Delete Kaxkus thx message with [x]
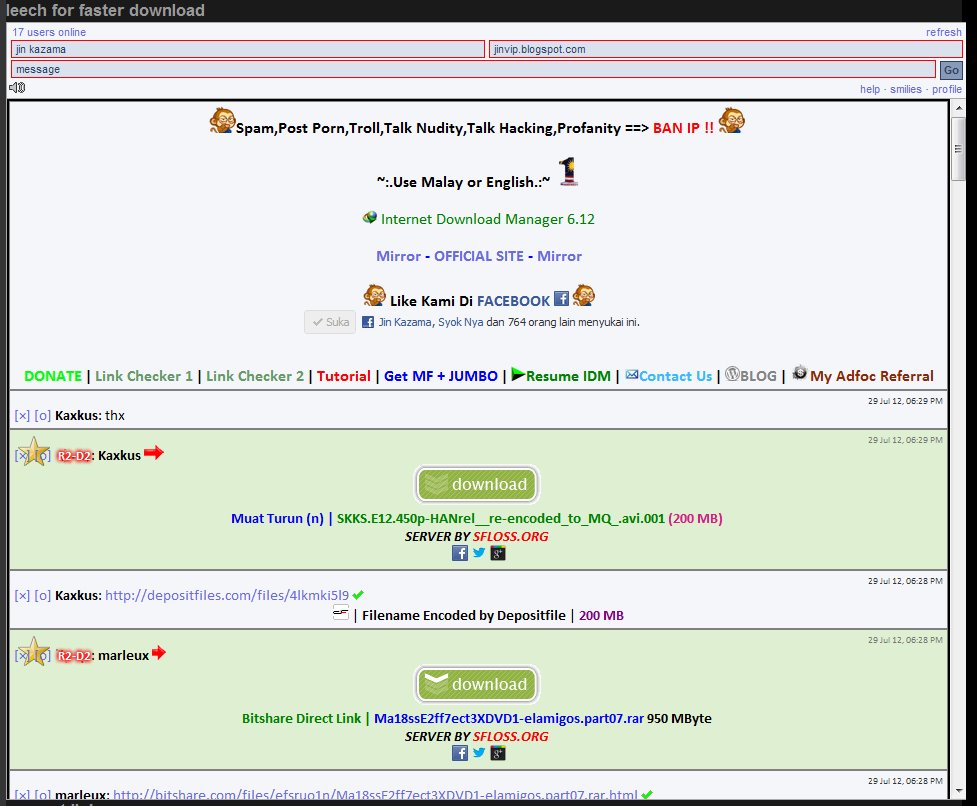The image size is (977, 806). tap(22, 415)
